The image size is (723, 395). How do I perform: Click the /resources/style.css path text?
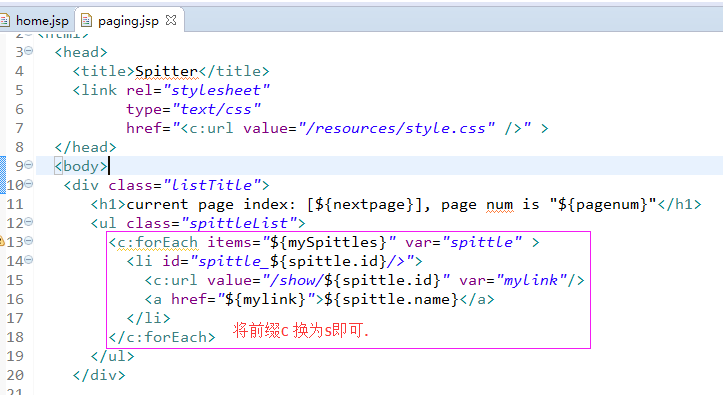pos(397,128)
